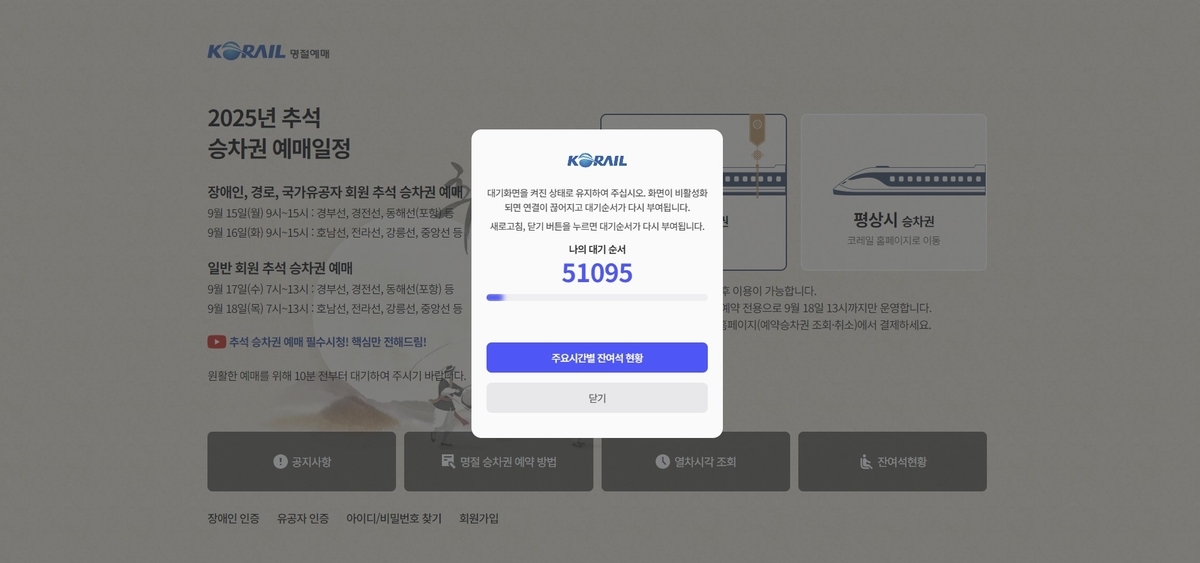Click the search-document icon on 명절 승차권 예약 방법
Screen dimensions: 1200x563
[448, 461]
